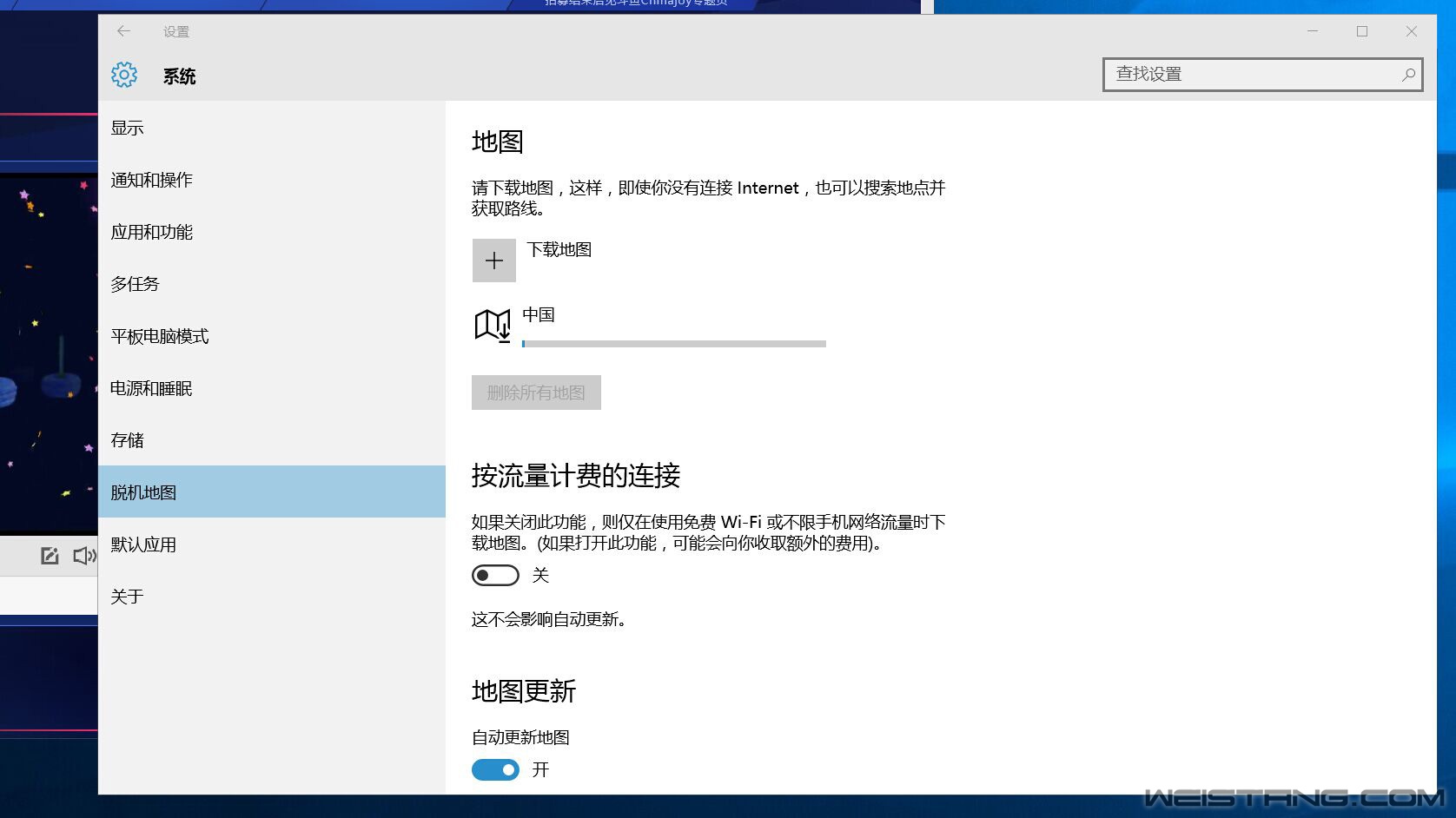Turn off automatic map updates toggle
This screenshot has height=818, width=1456.
click(x=495, y=770)
